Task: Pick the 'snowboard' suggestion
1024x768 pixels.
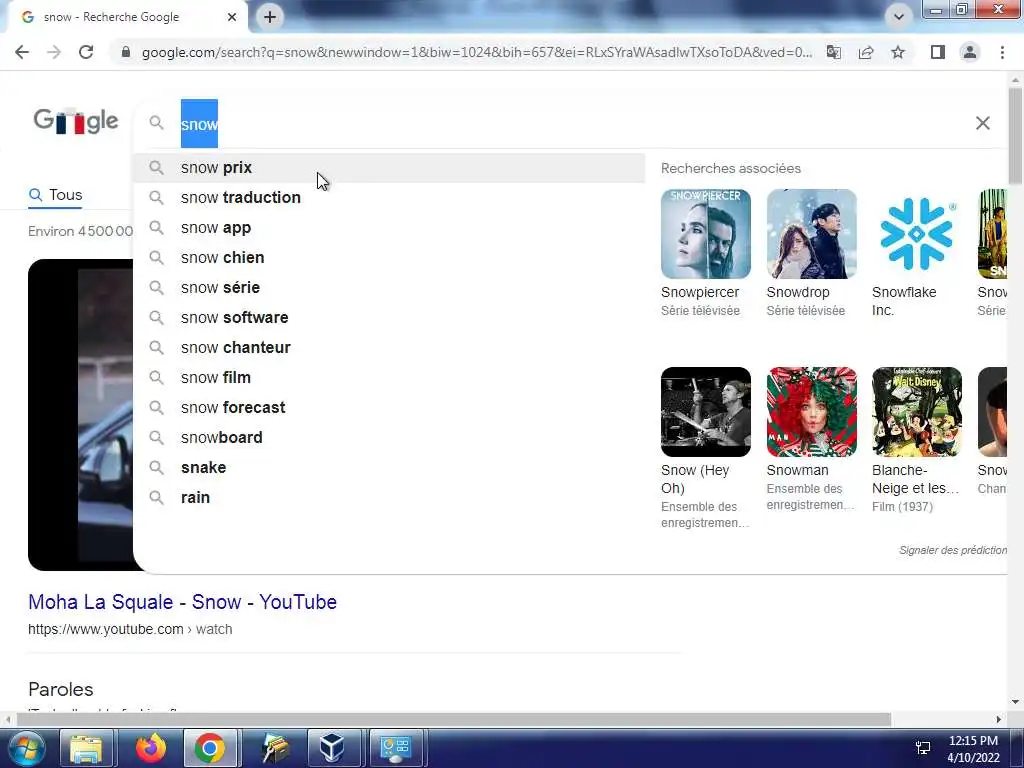Action: click(x=389, y=438)
